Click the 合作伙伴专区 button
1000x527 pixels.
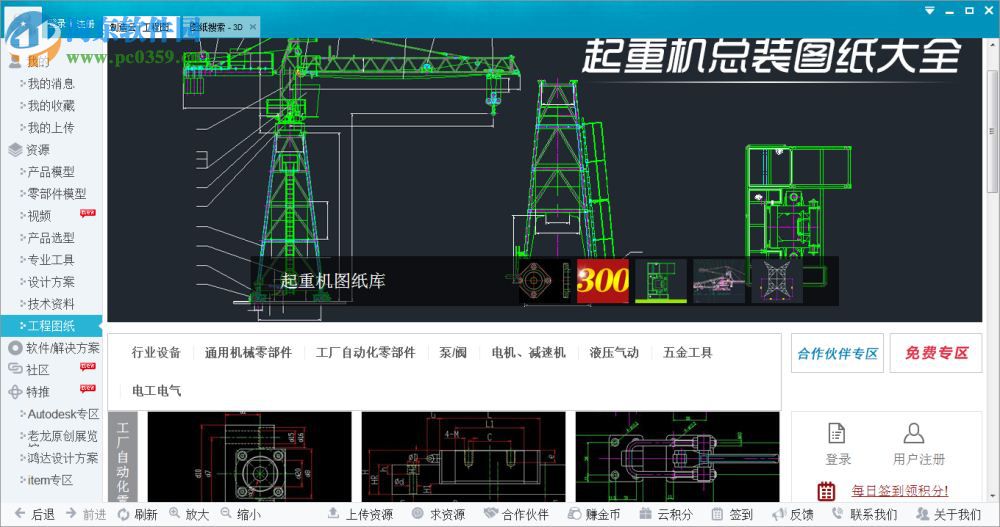(x=837, y=353)
